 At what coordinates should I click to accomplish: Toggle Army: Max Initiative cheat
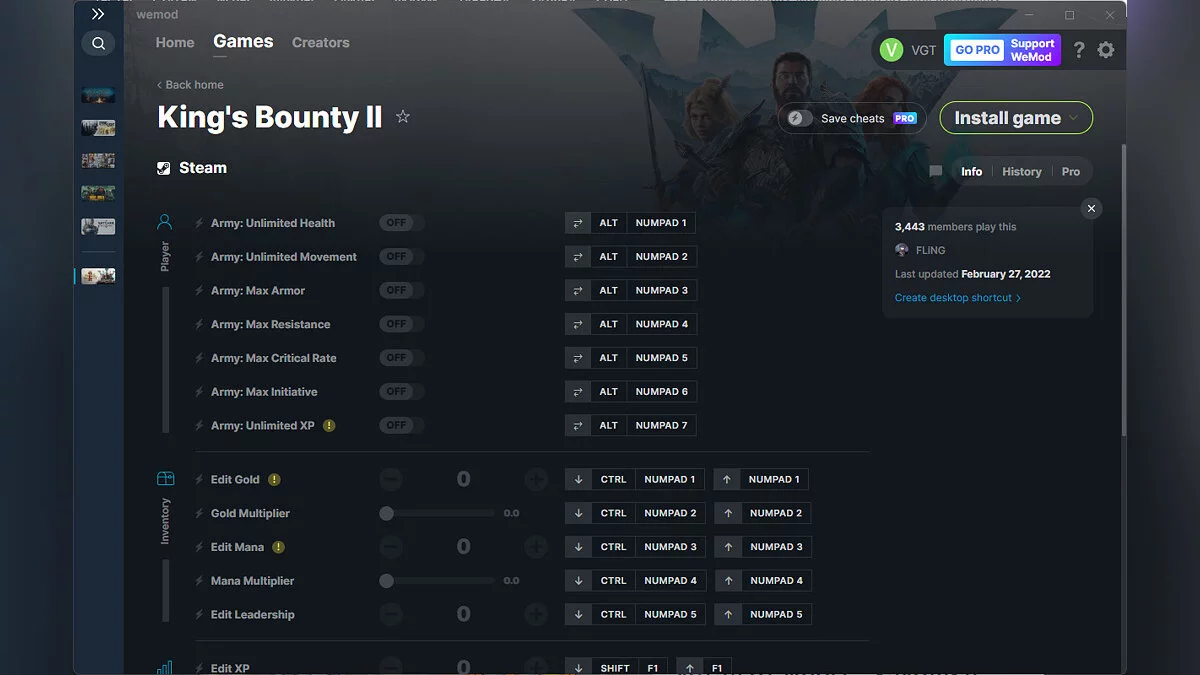coord(402,391)
